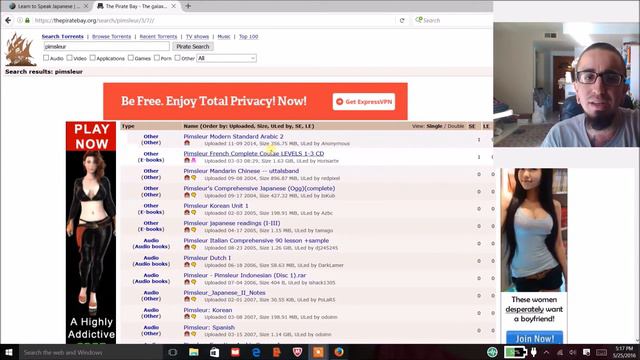Open File Explorer from the taskbar
This screenshot has width=640, height=360.
(x=194, y=352)
